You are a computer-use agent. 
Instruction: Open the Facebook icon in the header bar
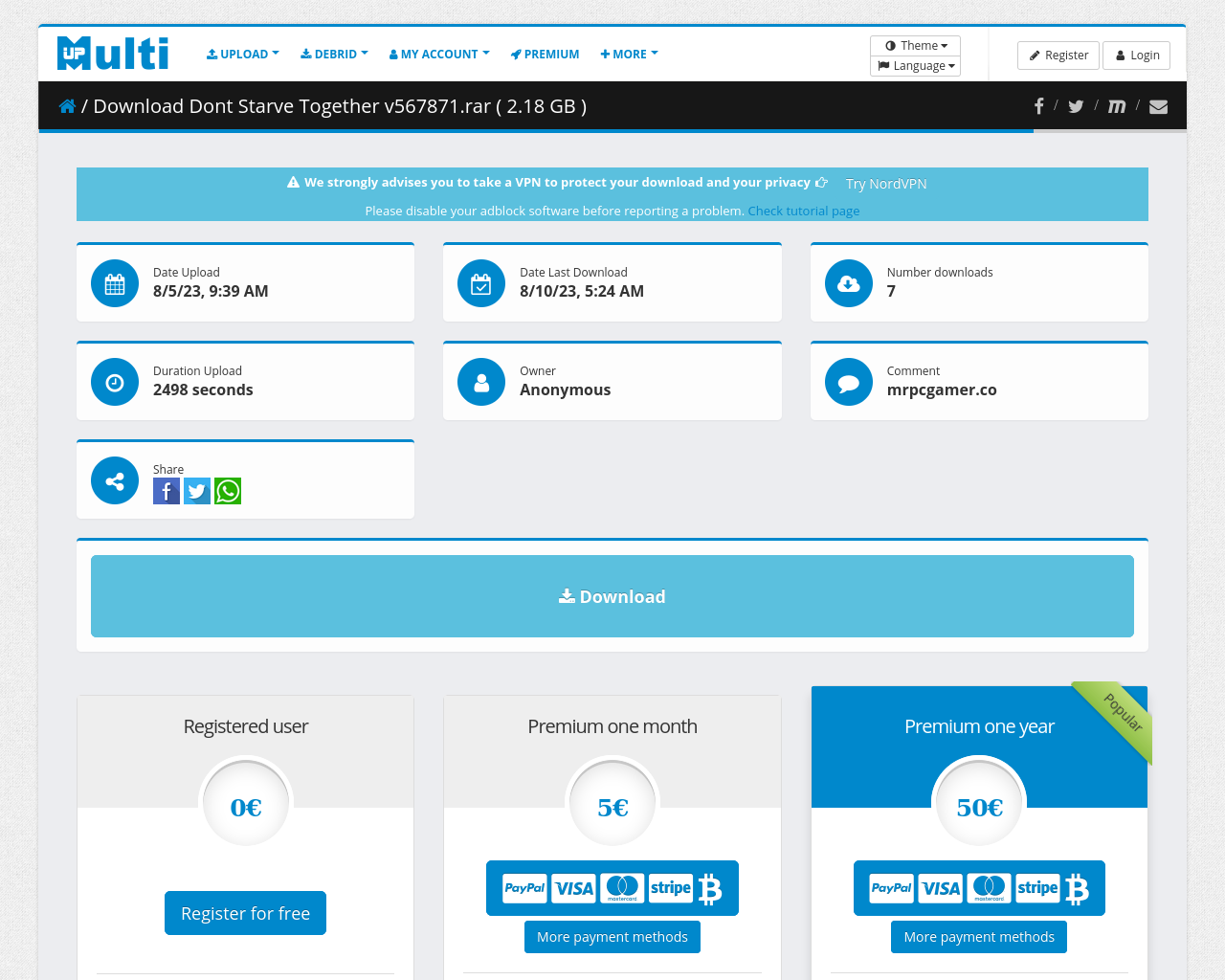[x=1038, y=106]
